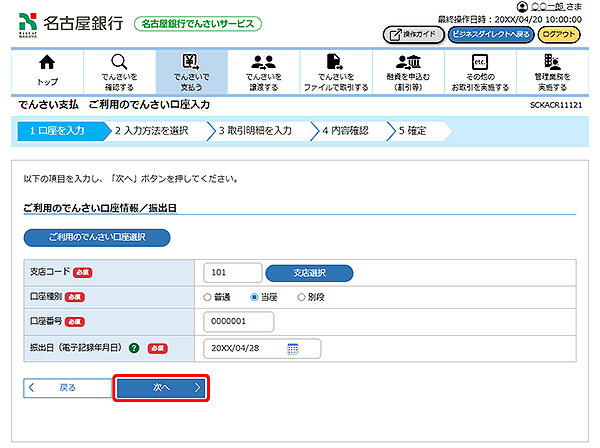
Task: Click the 支店コード input field
Action: (232, 273)
